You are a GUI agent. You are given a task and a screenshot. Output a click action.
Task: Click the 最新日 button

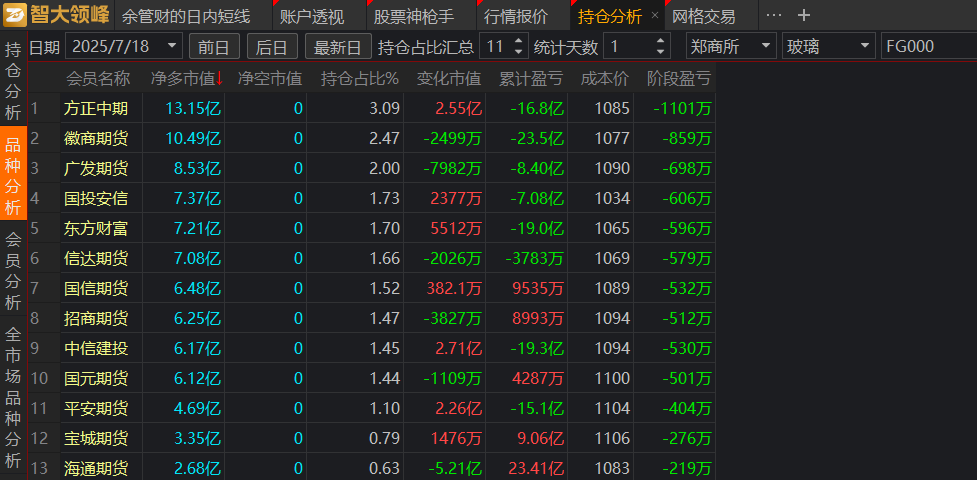click(x=338, y=46)
